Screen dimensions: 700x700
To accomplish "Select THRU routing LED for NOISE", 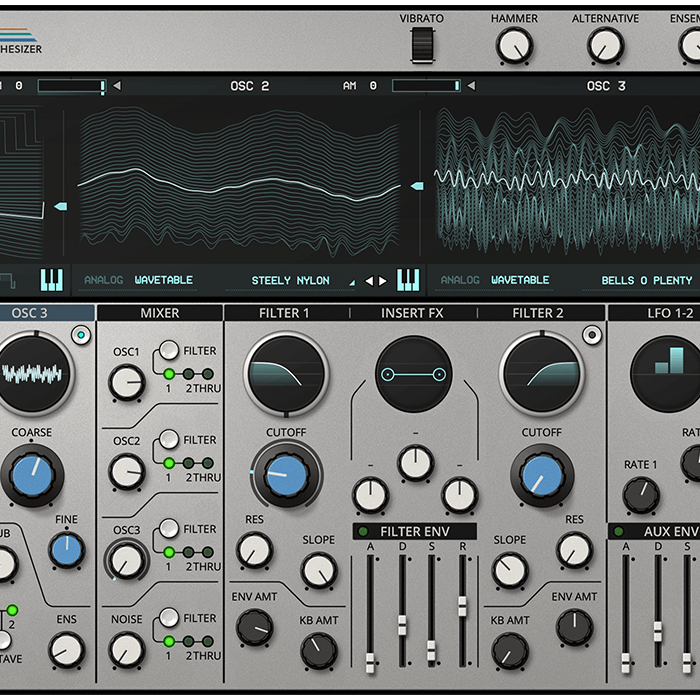I will coord(208,642).
